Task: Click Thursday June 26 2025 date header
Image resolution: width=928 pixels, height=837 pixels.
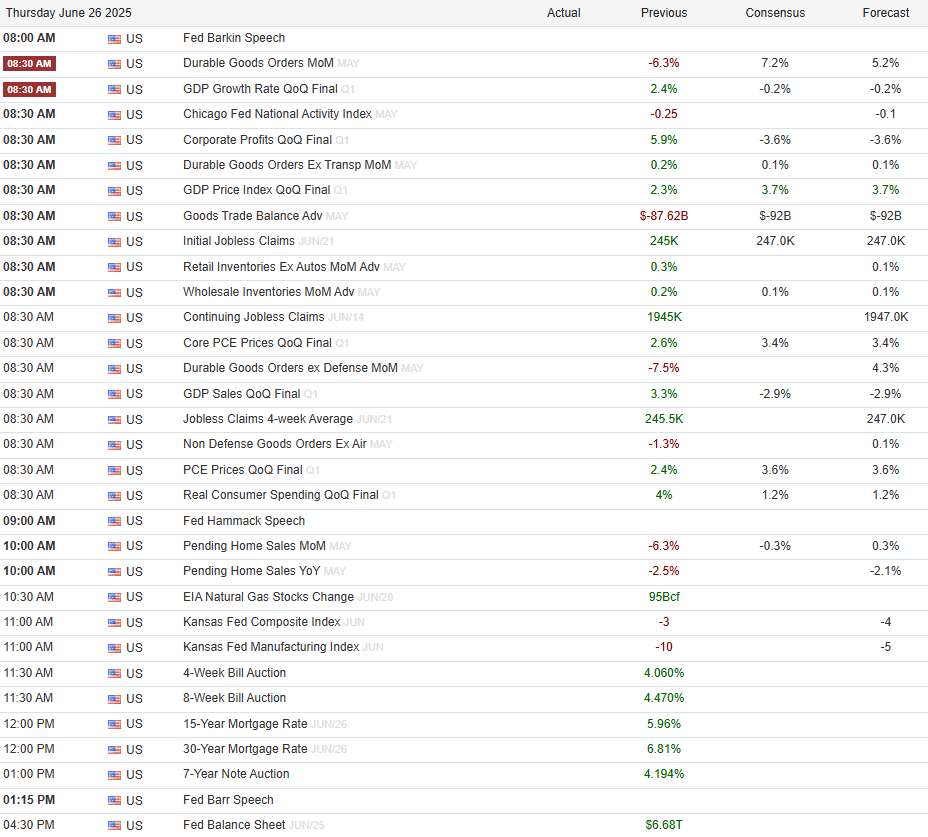Action: [x=69, y=13]
